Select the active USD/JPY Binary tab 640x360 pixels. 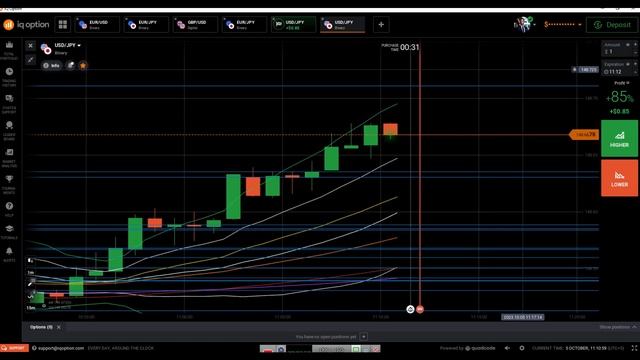click(342, 24)
